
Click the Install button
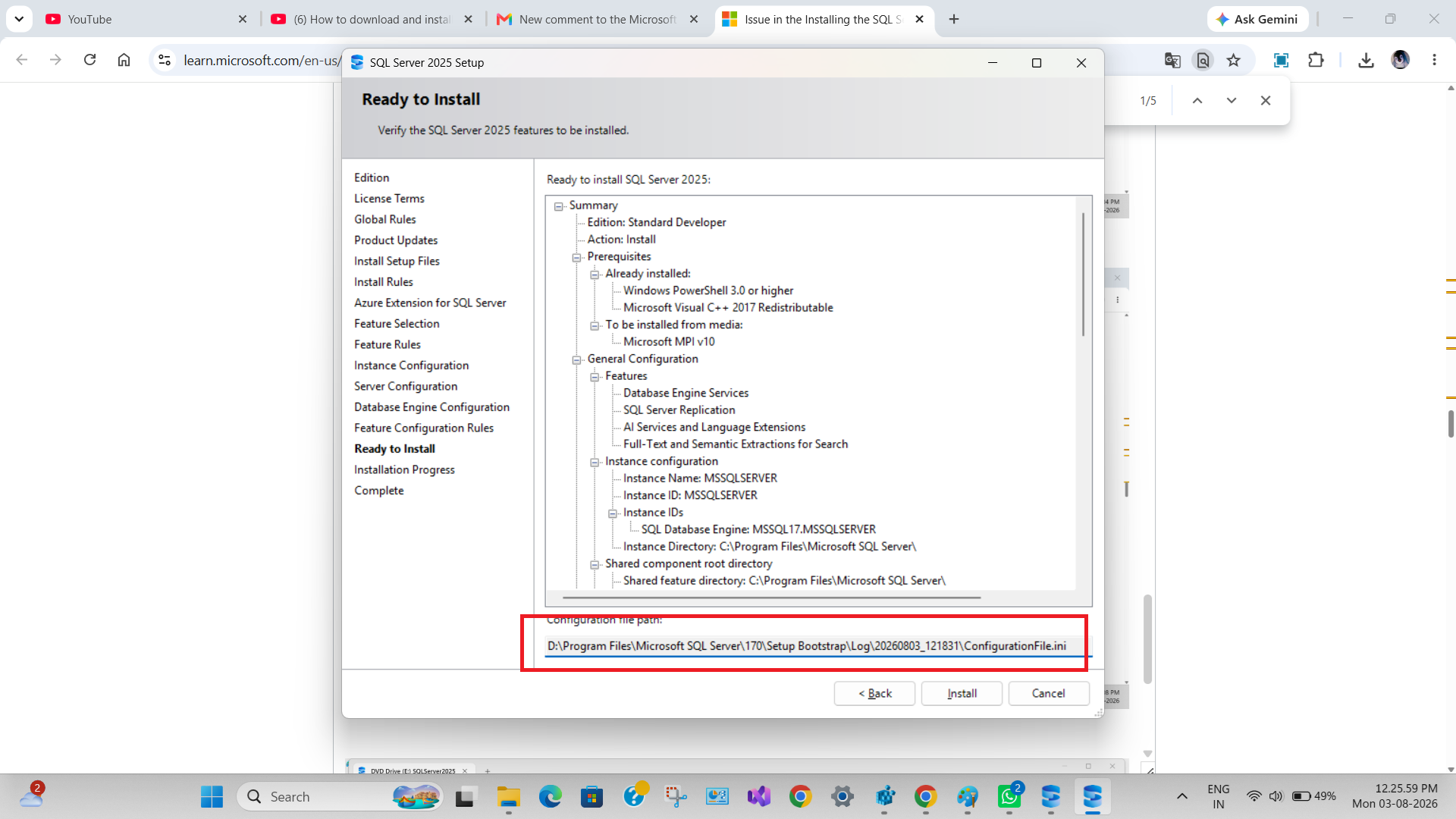click(962, 693)
